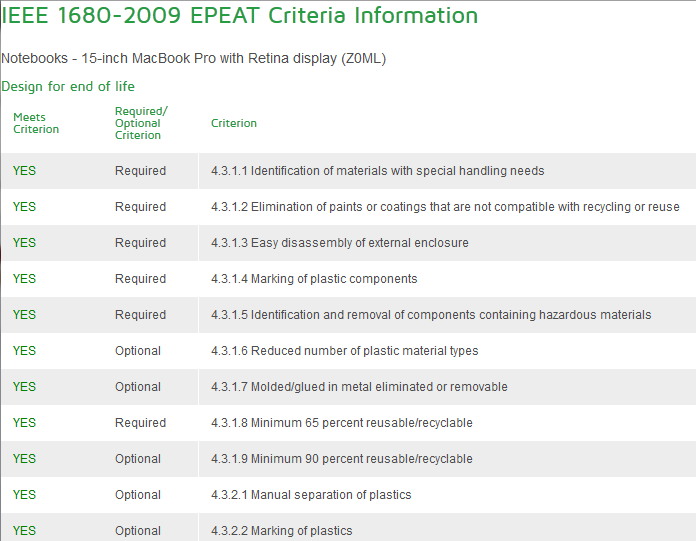
Task: Click the Required/Optional Criterion column header
Action: tap(141, 123)
